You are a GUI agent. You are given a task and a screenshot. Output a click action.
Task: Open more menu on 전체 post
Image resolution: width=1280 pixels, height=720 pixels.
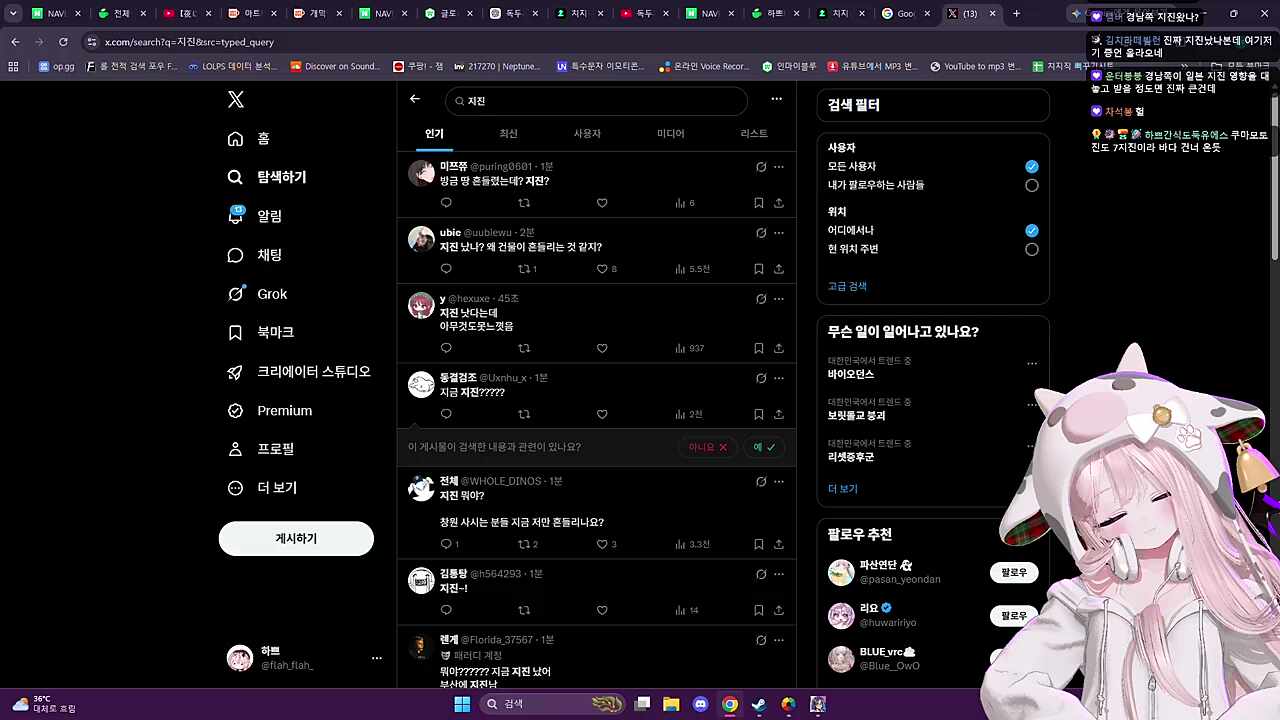click(779, 481)
